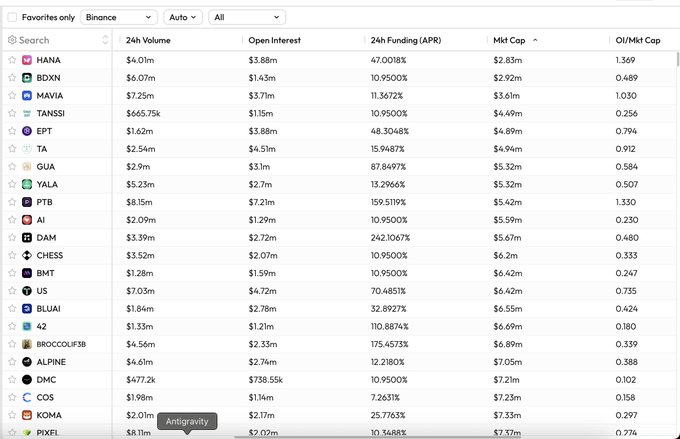Focus the Search input field
This screenshot has height=439, width=680.
[x=58, y=40]
